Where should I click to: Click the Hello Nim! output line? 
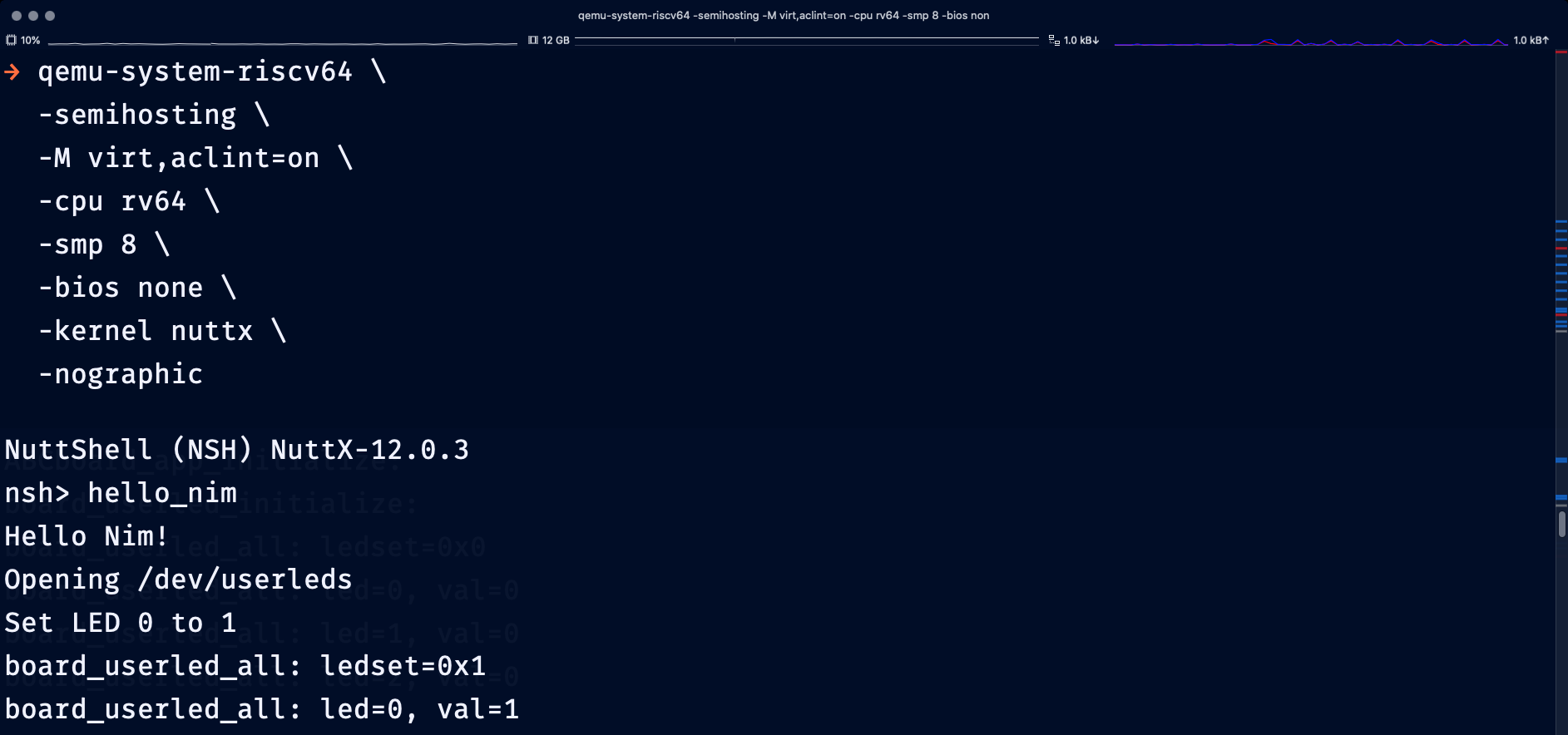[x=87, y=536]
